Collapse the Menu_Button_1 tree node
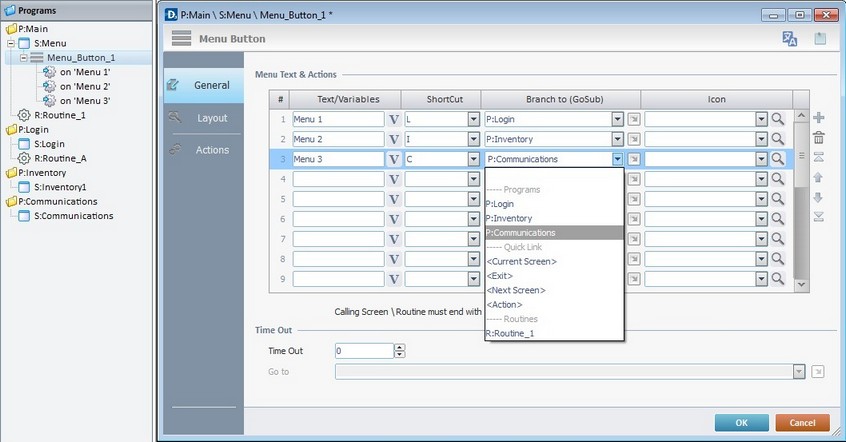 pyautogui.click(x=23, y=58)
